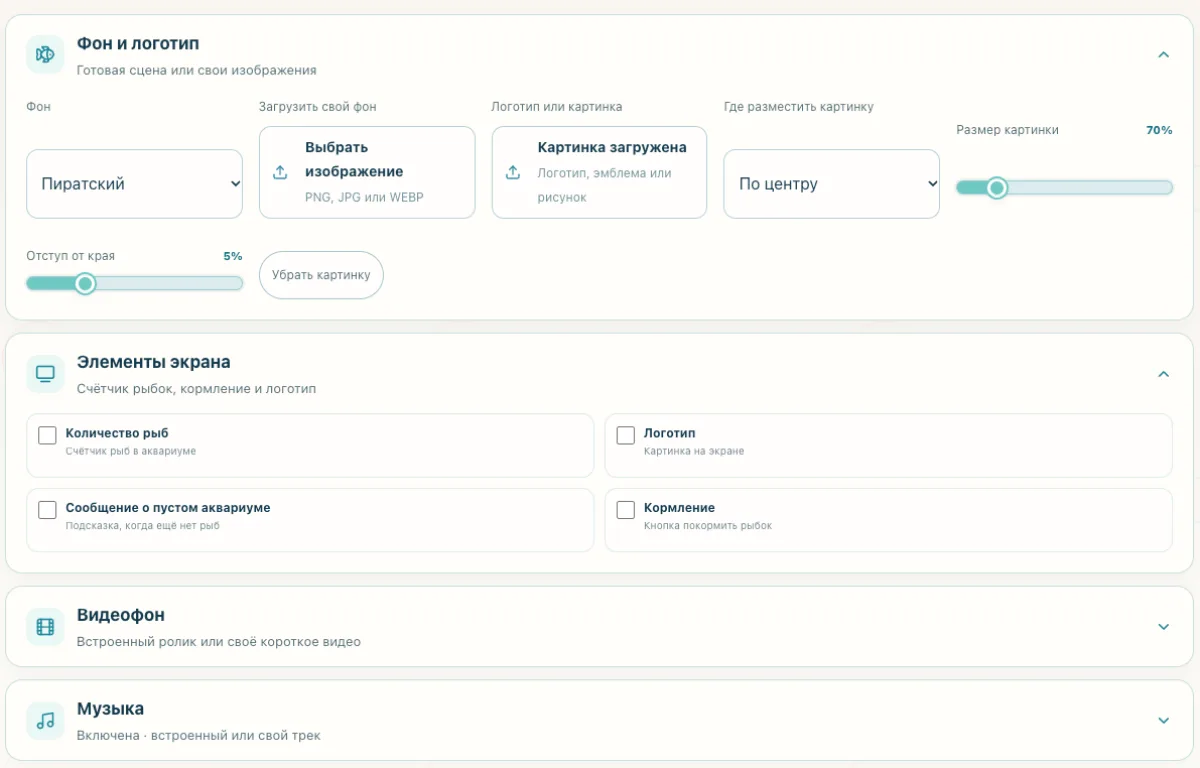Check Сообщение о пустом аквариуме
The image size is (1200, 768).
(x=47, y=510)
